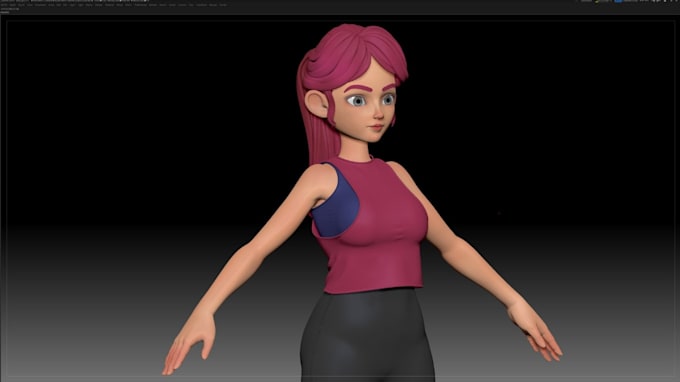Screen dimensions: 680x382
Task: Open the Transform menu in the menu bar
Action: (201, 5)
